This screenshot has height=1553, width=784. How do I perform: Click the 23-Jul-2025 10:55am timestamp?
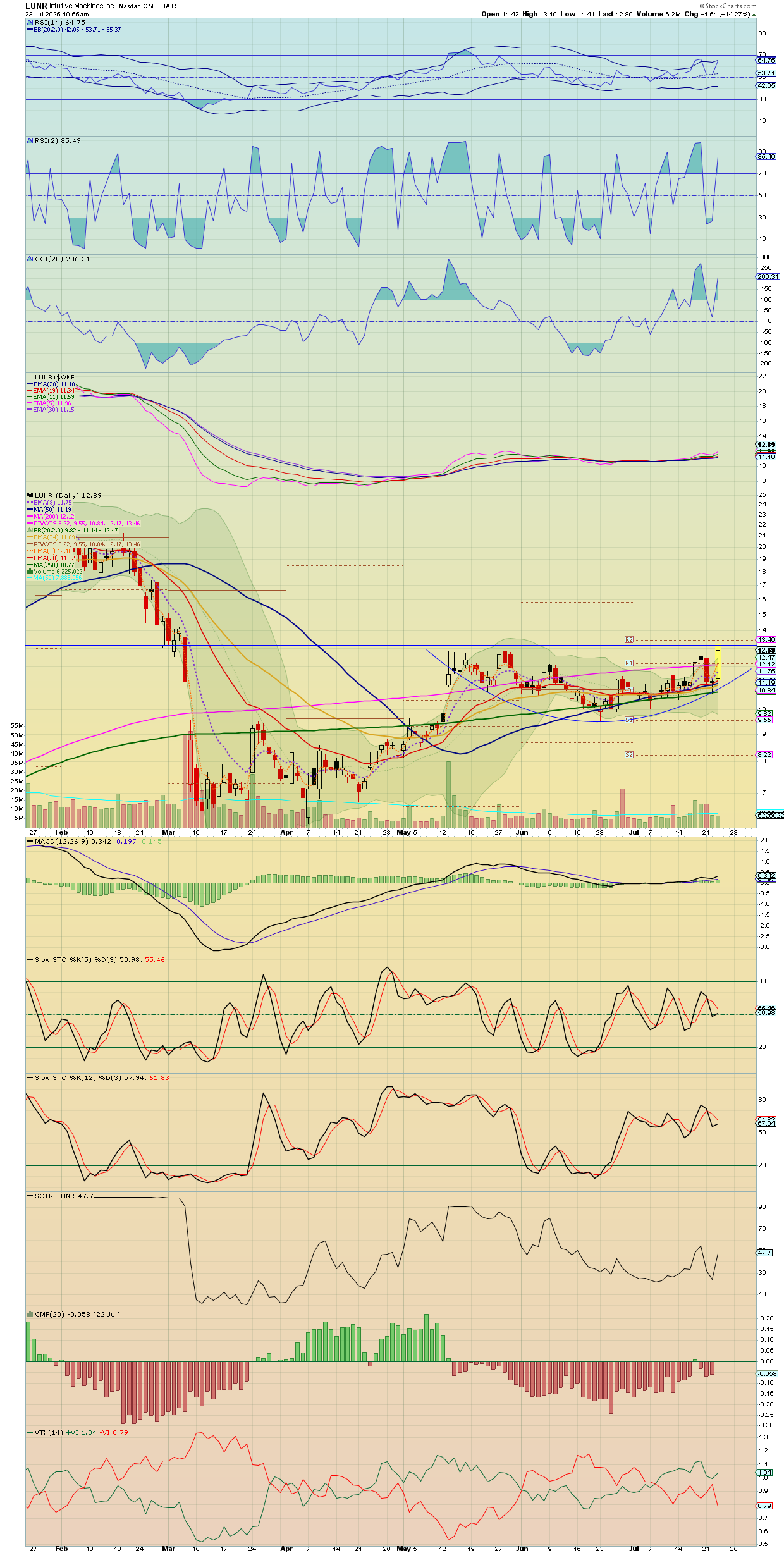point(57,14)
